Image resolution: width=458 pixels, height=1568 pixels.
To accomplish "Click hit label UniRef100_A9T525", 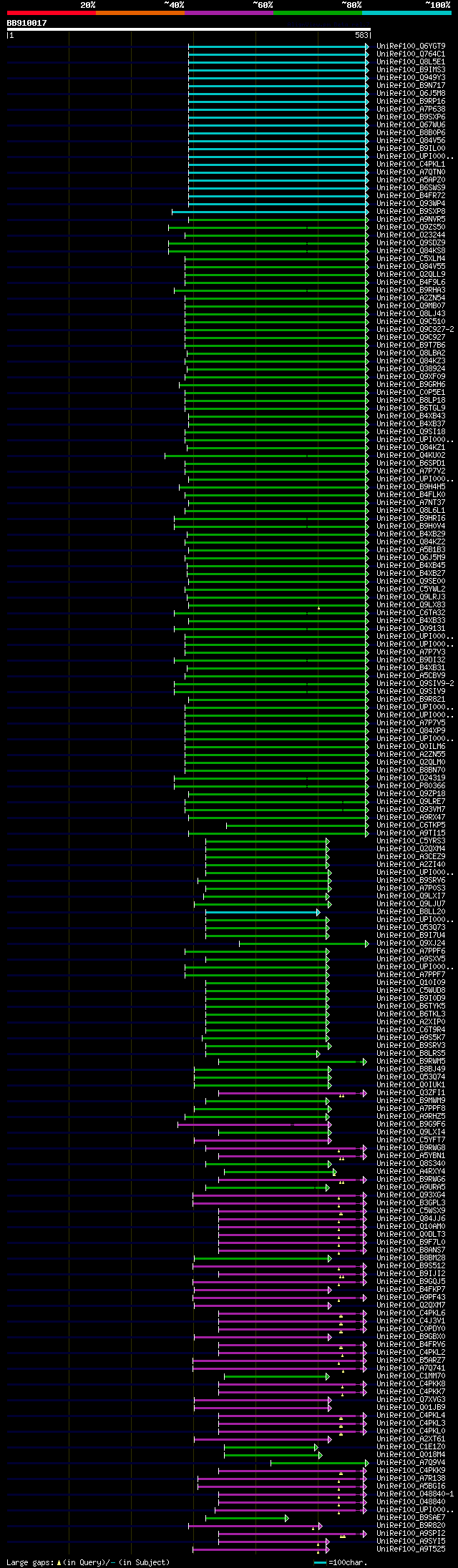I will pos(411,1549).
